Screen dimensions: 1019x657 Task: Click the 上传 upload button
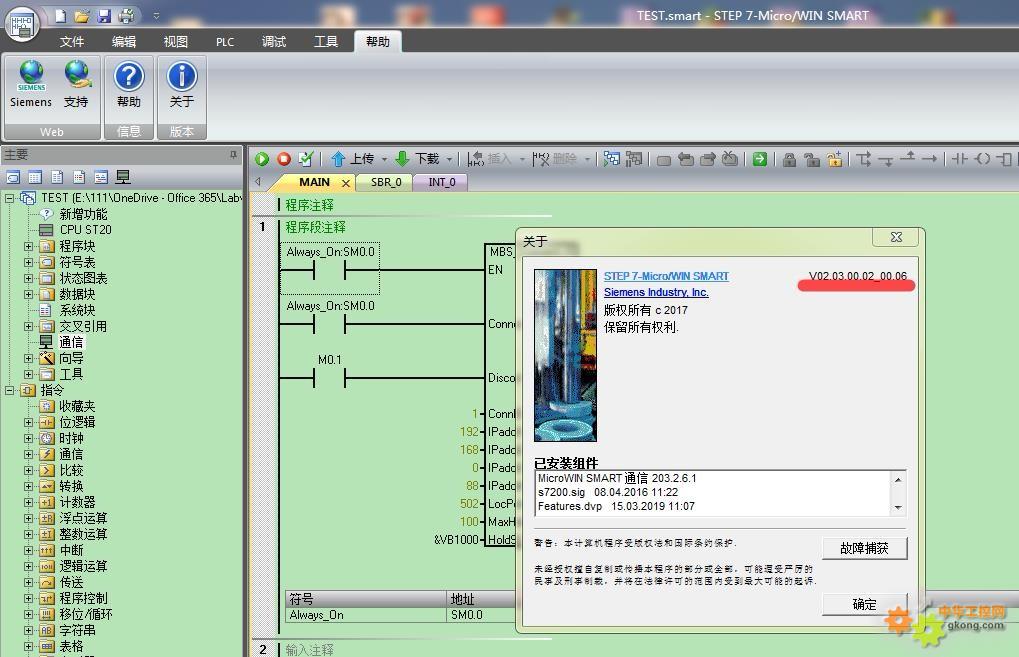coord(354,159)
